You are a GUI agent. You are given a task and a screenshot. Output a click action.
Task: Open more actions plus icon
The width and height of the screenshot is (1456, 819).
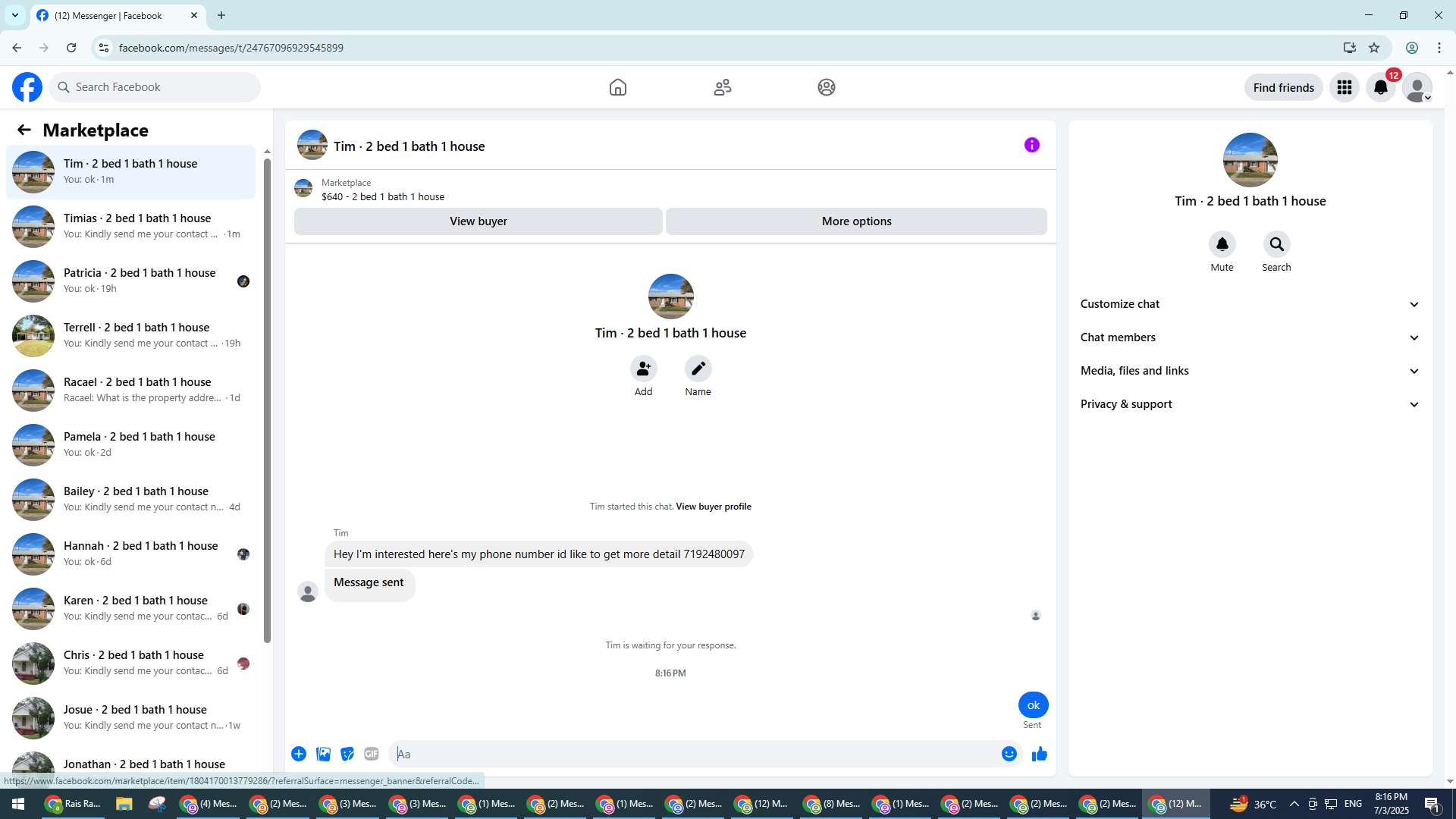pos(299,754)
